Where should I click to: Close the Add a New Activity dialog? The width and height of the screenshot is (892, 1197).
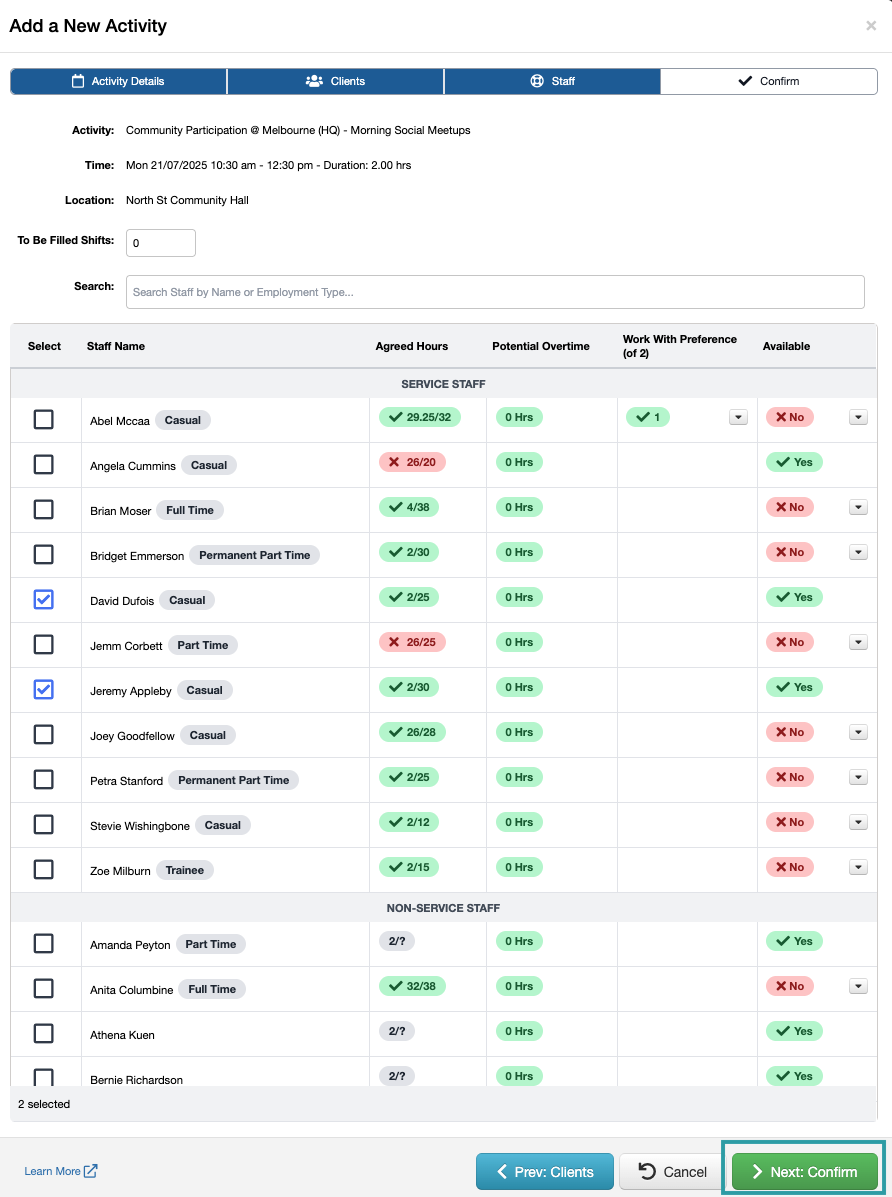871,26
